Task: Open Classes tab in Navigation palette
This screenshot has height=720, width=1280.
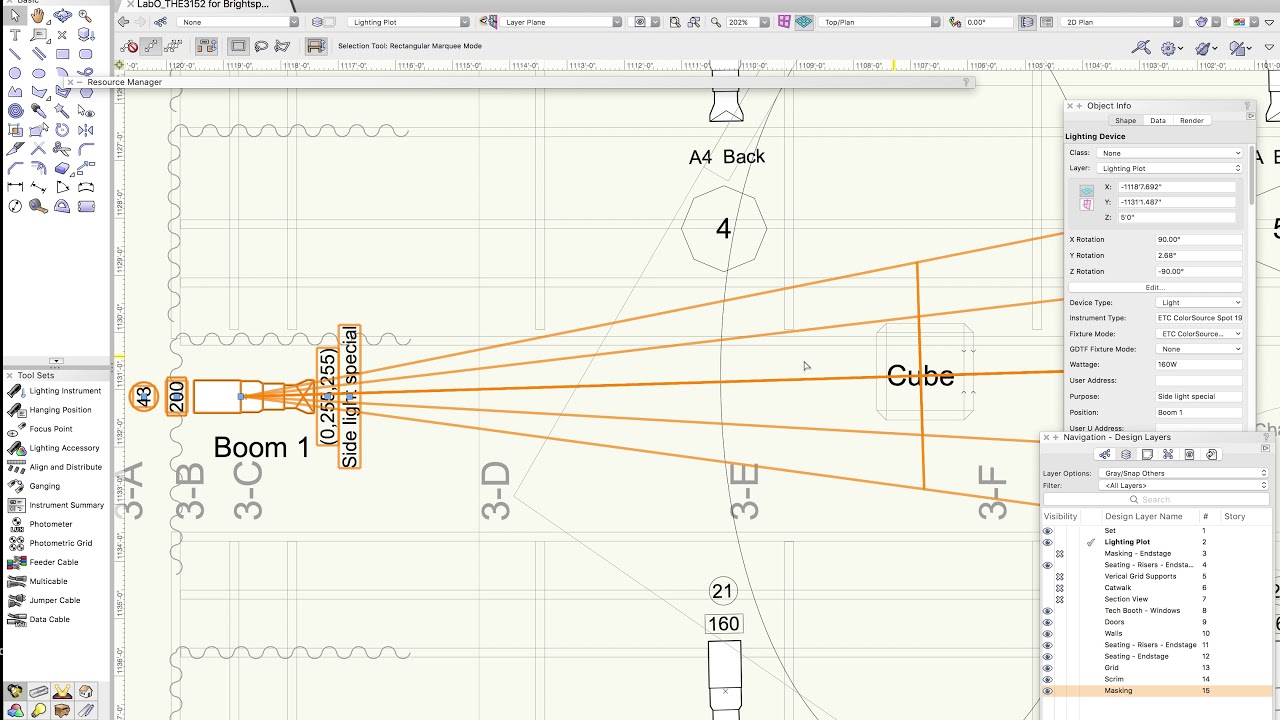Action: click(x=1105, y=454)
